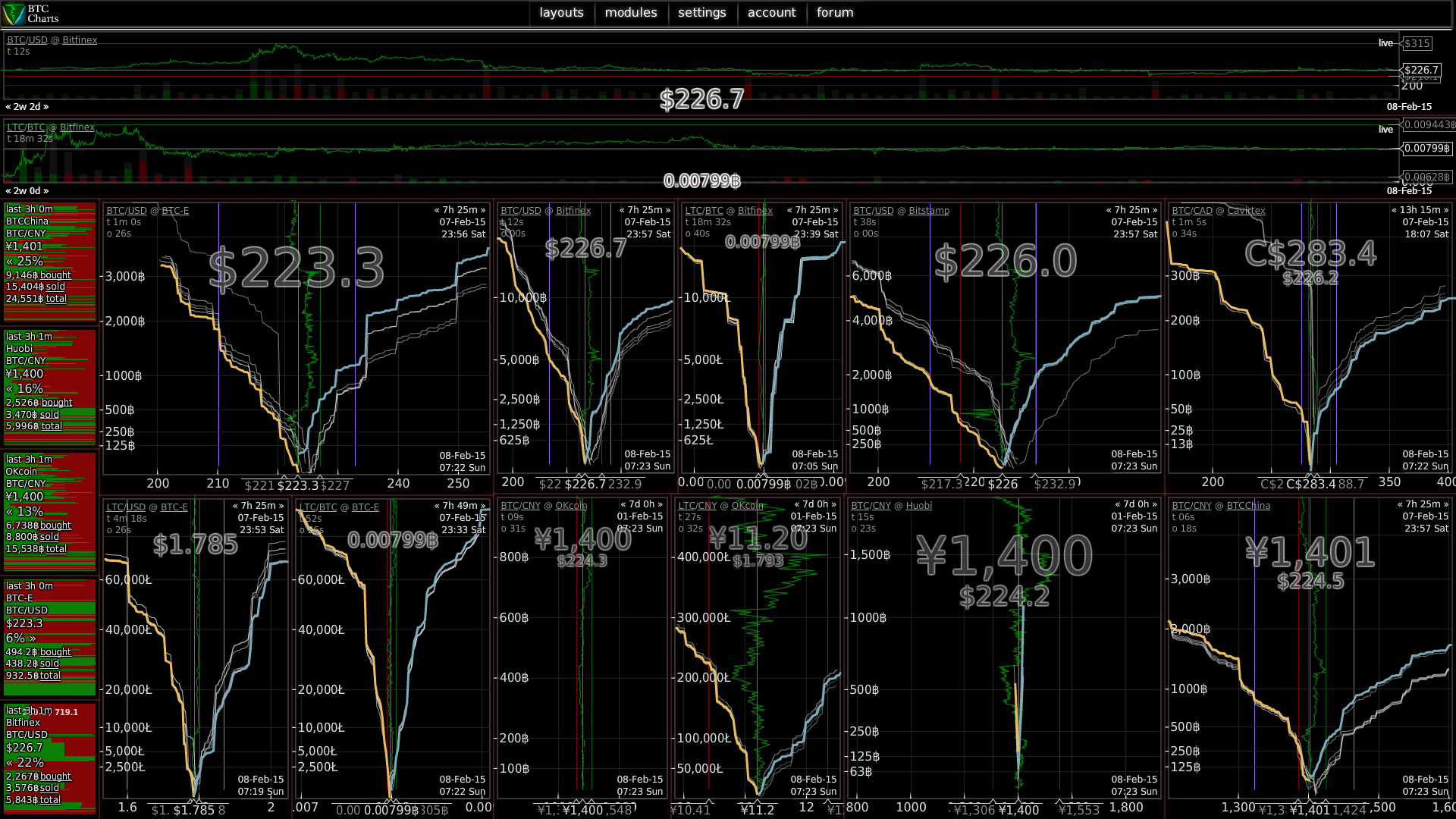Image resolution: width=1456 pixels, height=819 pixels.
Task: Step BTC/USD Bitstamp chart back with «
Action: pos(1109,210)
